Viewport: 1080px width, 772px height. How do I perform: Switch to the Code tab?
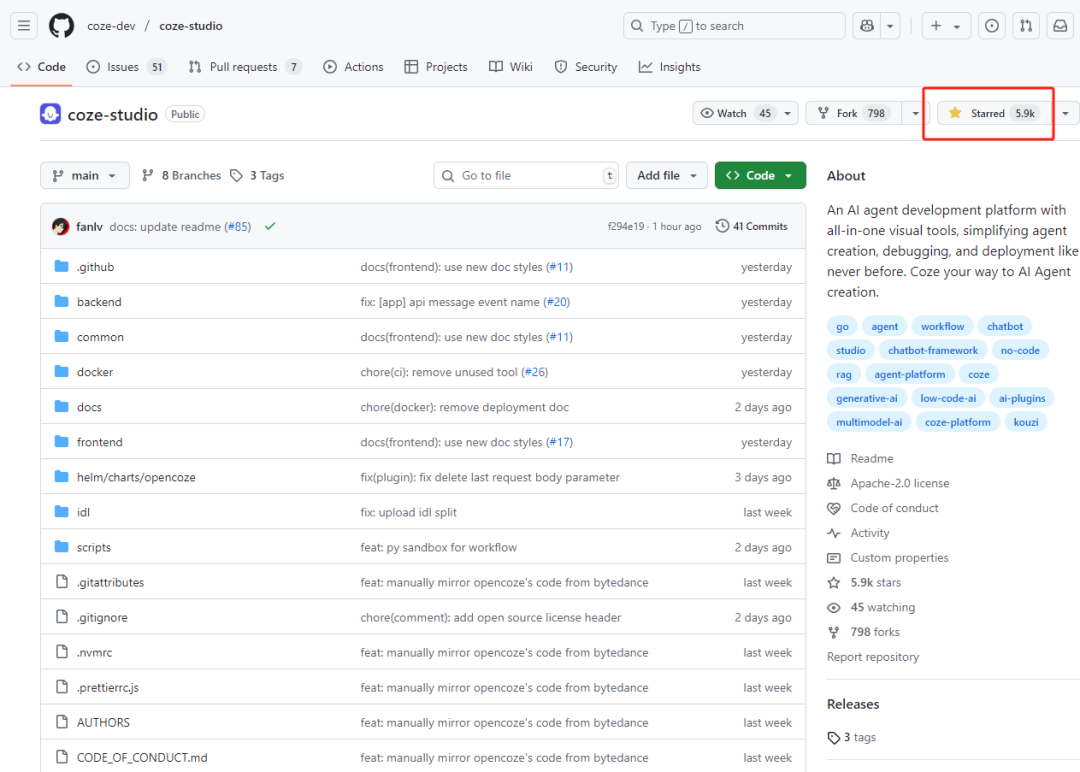click(41, 67)
